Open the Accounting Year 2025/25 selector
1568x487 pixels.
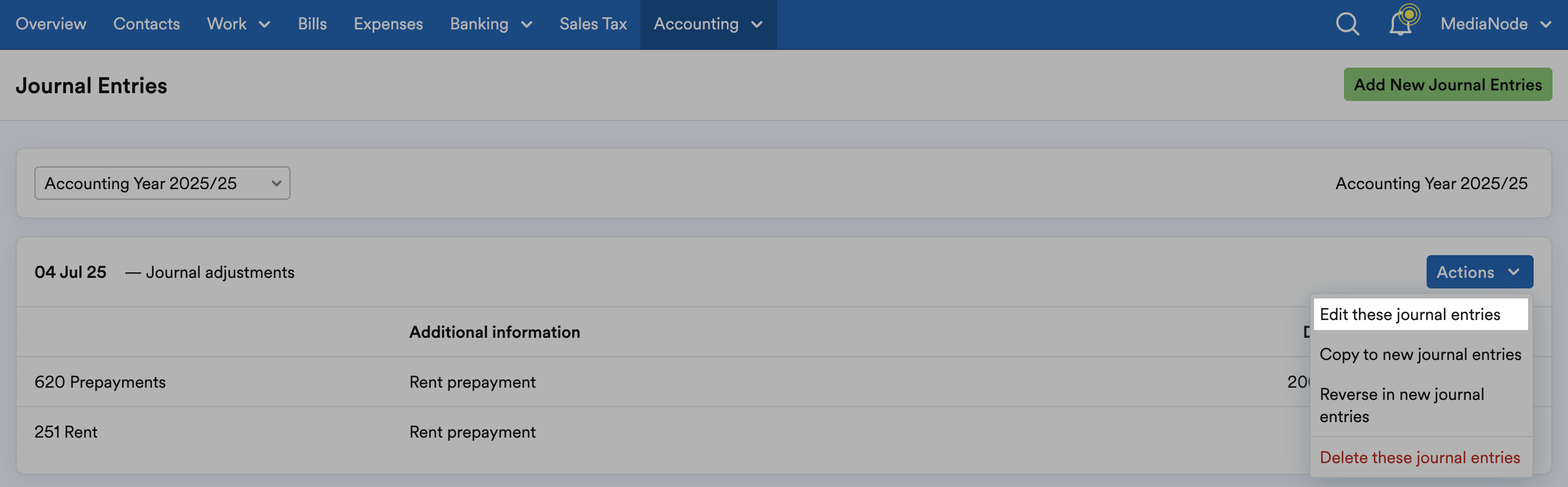tap(162, 182)
